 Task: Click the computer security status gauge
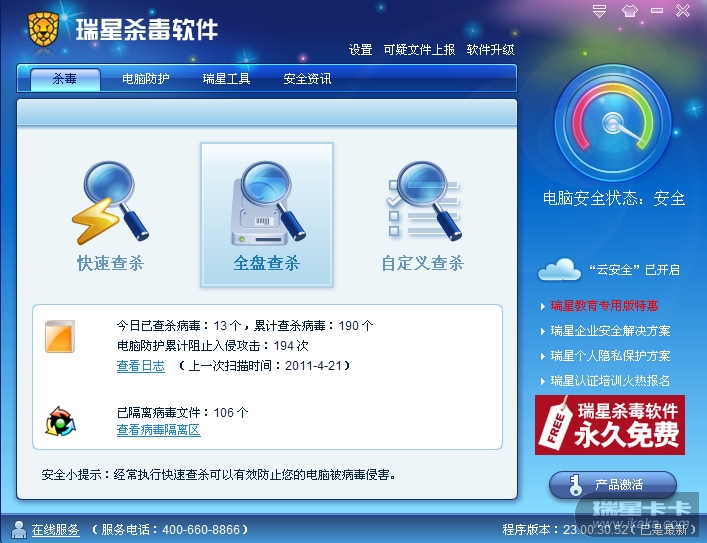[613, 122]
